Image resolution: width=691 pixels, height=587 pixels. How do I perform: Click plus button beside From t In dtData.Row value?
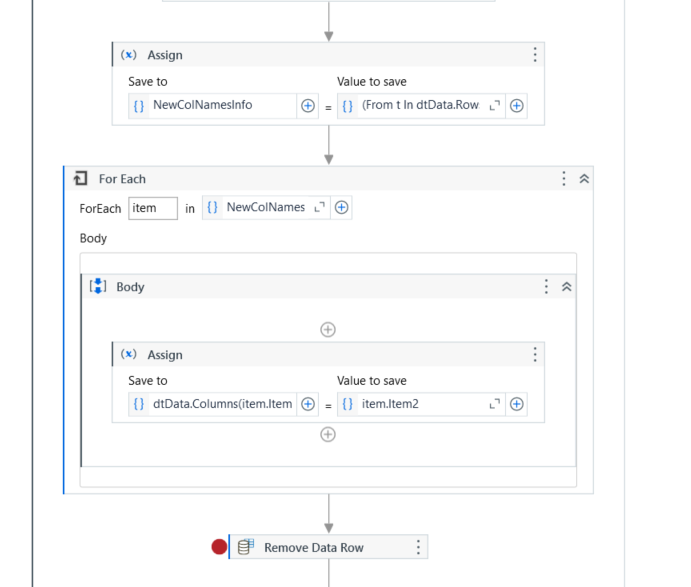(517, 105)
